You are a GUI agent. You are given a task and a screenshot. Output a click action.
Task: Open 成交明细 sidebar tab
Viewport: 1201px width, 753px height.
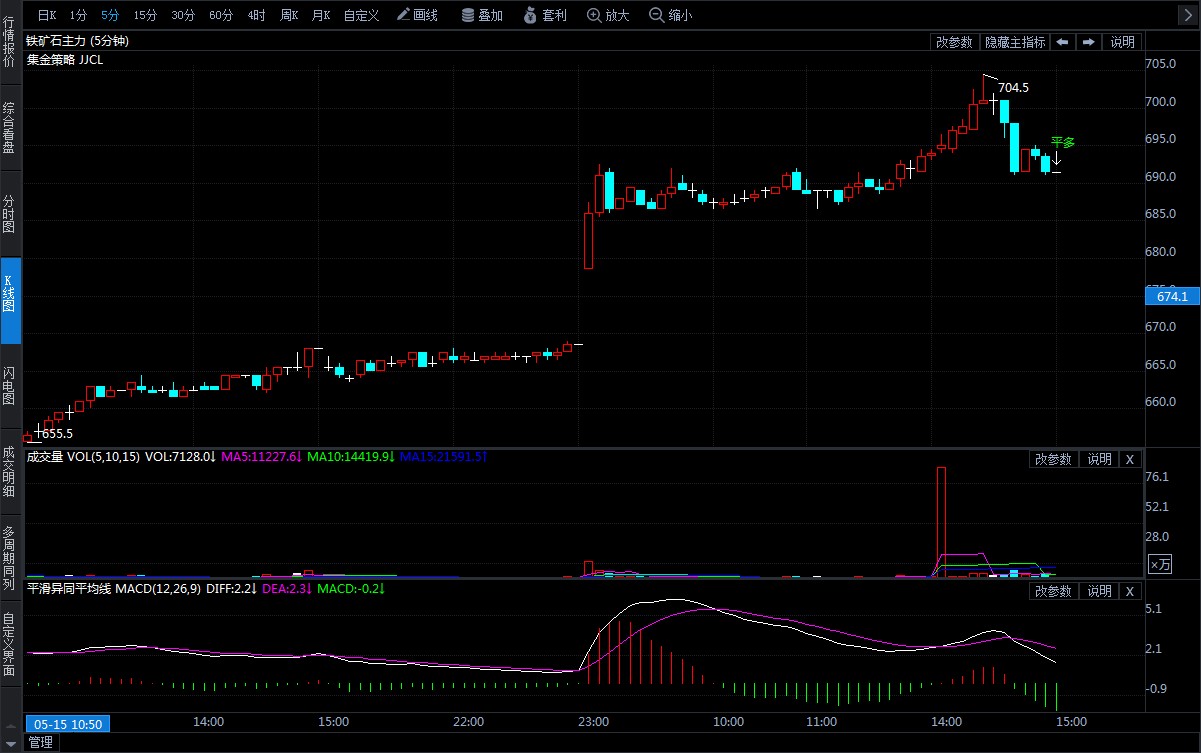9,471
